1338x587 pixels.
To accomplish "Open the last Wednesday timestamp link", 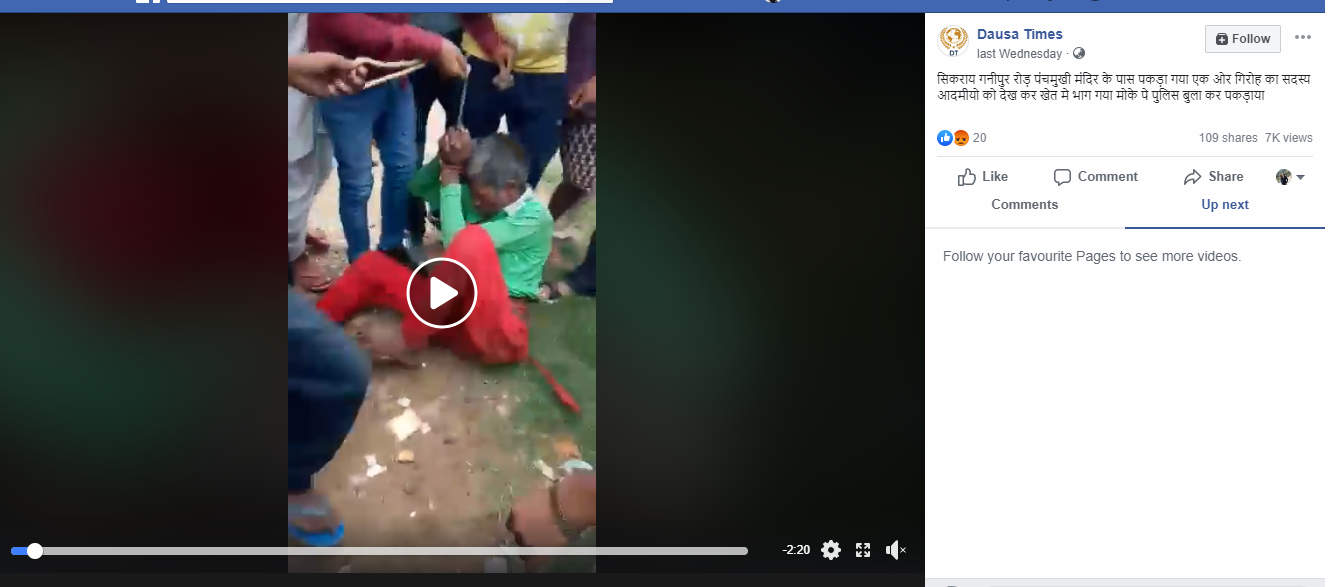I will pos(1019,54).
